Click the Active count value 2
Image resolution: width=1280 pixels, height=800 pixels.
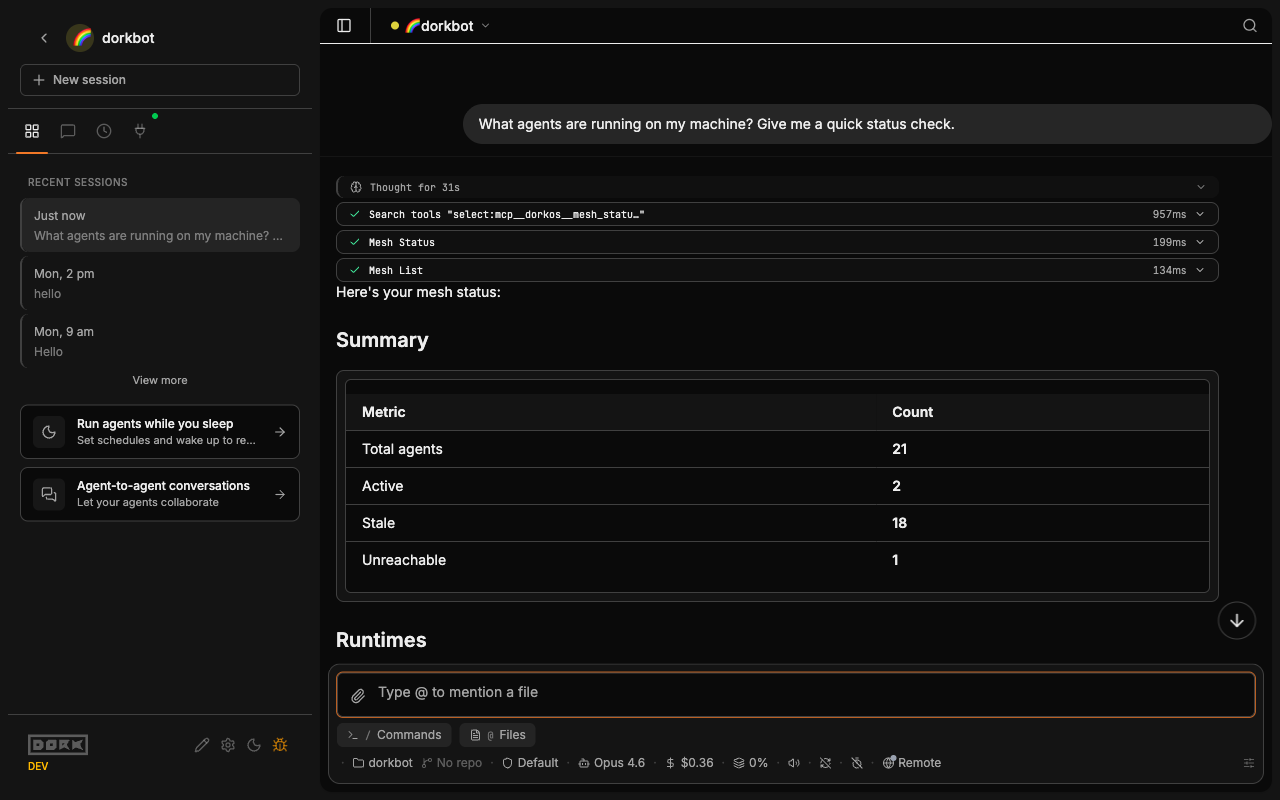[x=896, y=486]
